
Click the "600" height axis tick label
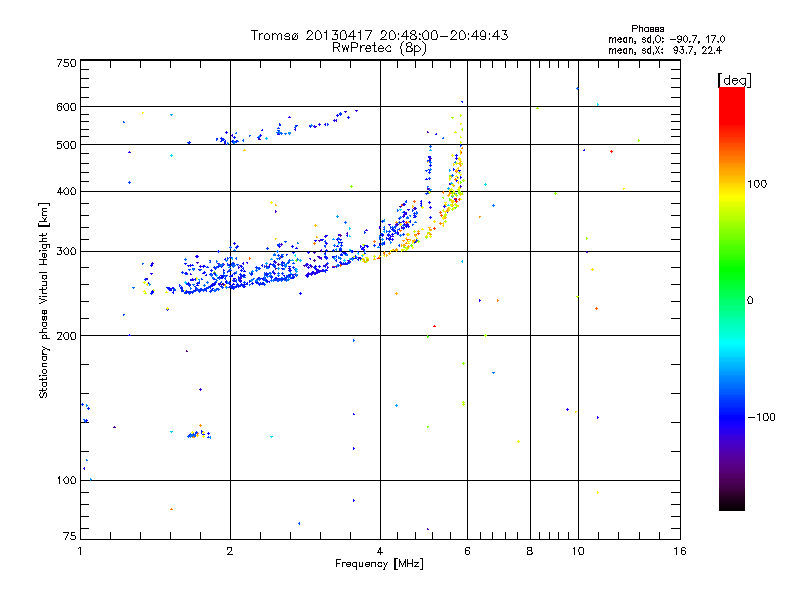click(x=66, y=107)
